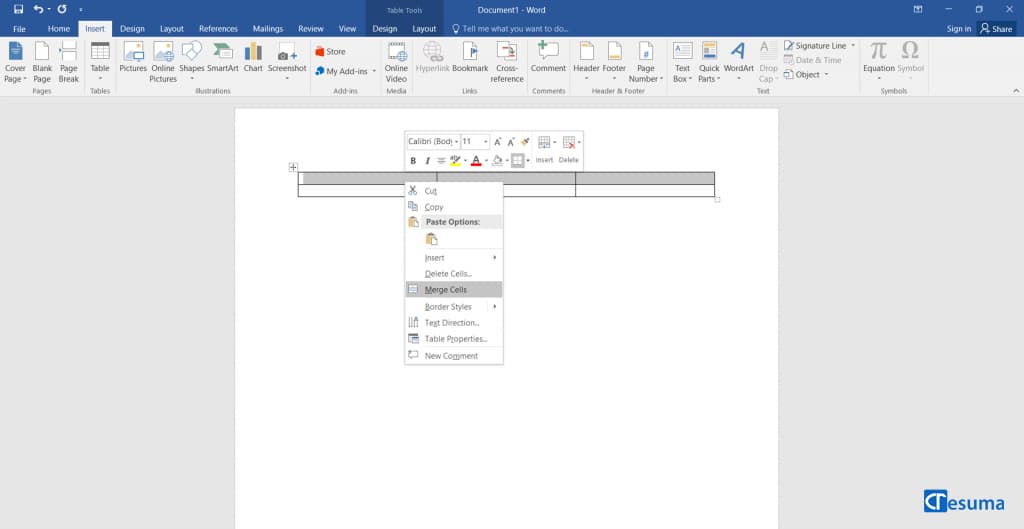Open Insert submenu in context menu

click(x=454, y=257)
